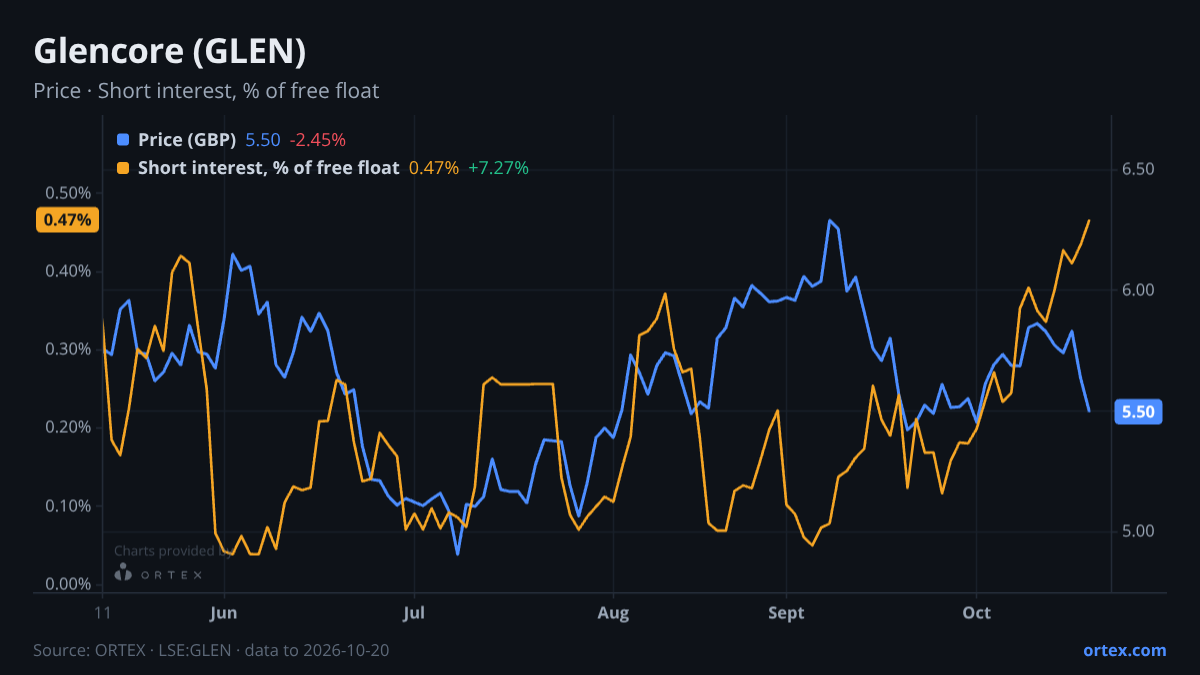Screen dimensions: 1200x675
Task: Click the 5.00 right axis label
Action: tap(1138, 531)
